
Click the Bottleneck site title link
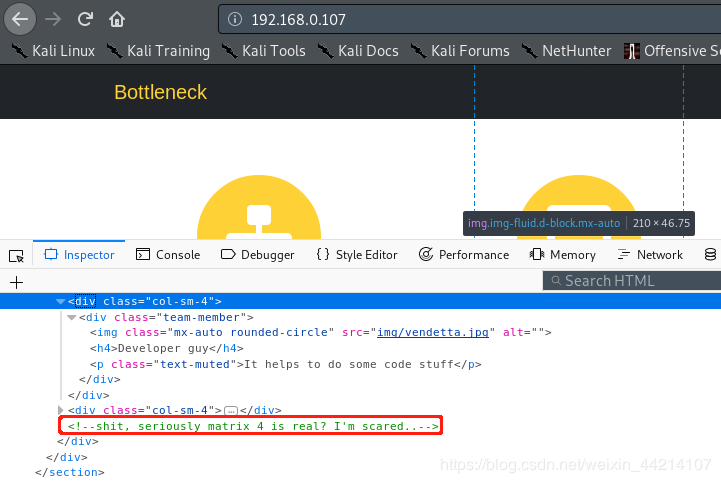tap(160, 92)
